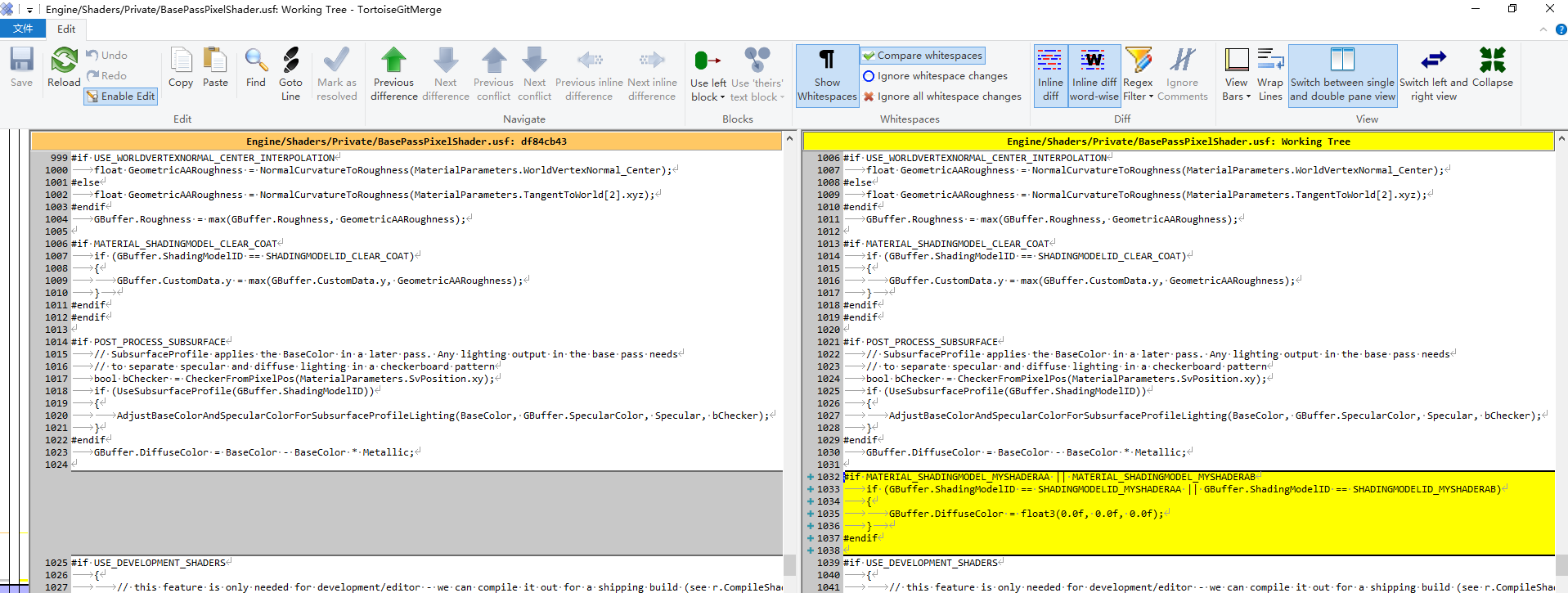Collapse the ribbon with the chevron
This screenshot has width=1568, height=593.
[1543, 29]
